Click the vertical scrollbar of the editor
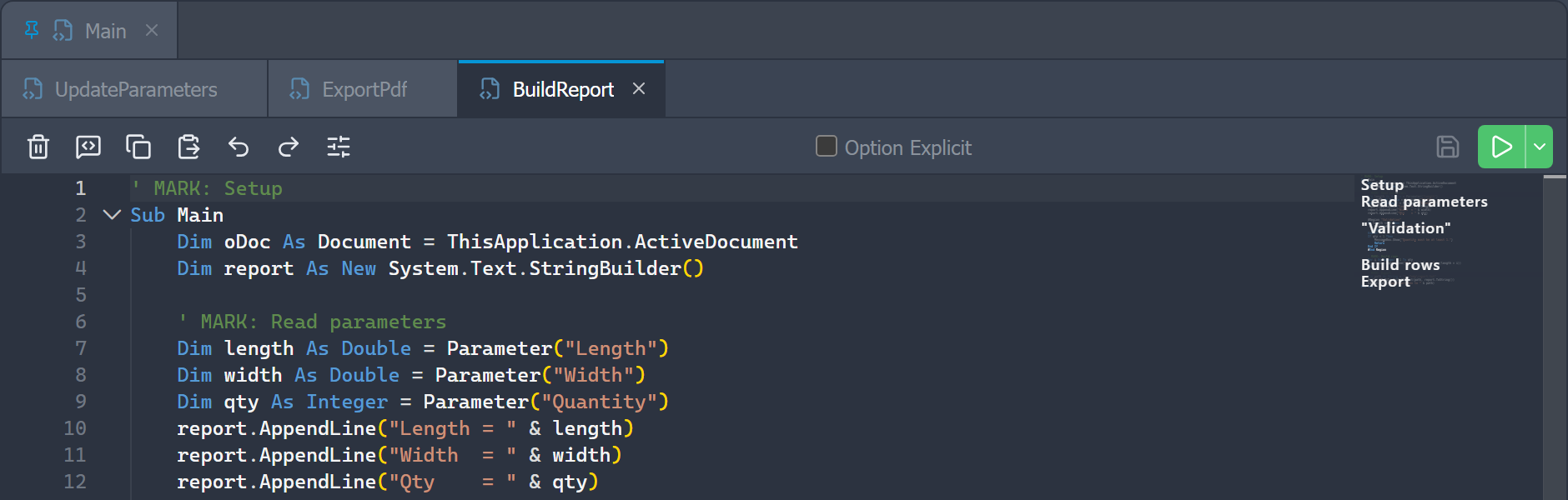 point(1555,337)
